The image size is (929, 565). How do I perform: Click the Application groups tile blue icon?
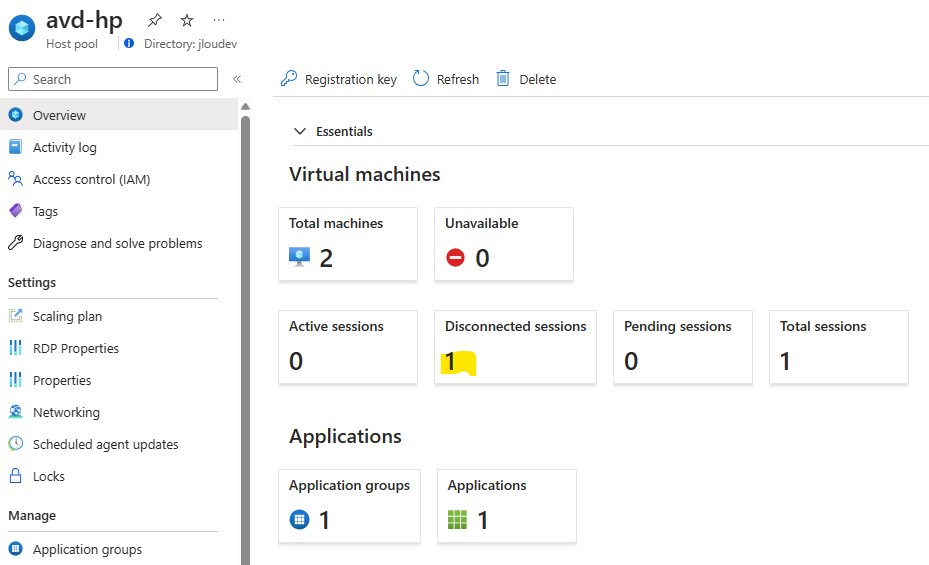(x=299, y=519)
